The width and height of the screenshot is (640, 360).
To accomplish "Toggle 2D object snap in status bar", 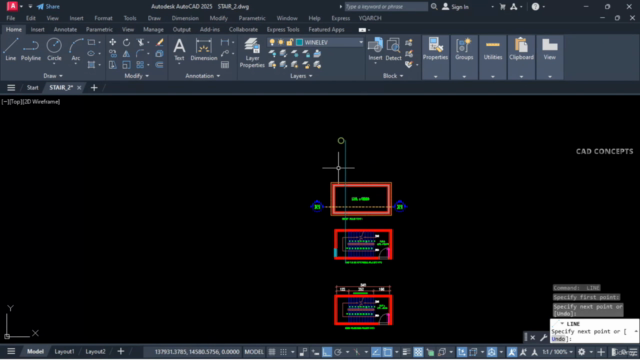I will pyautogui.click(x=387, y=352).
